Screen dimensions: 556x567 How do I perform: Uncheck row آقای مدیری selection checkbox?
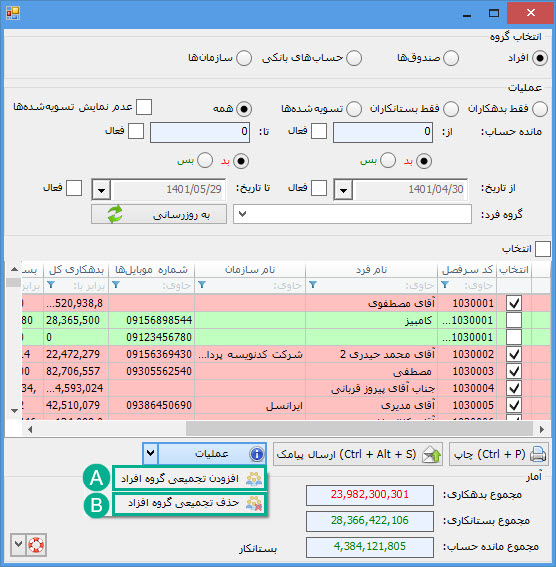[514, 405]
